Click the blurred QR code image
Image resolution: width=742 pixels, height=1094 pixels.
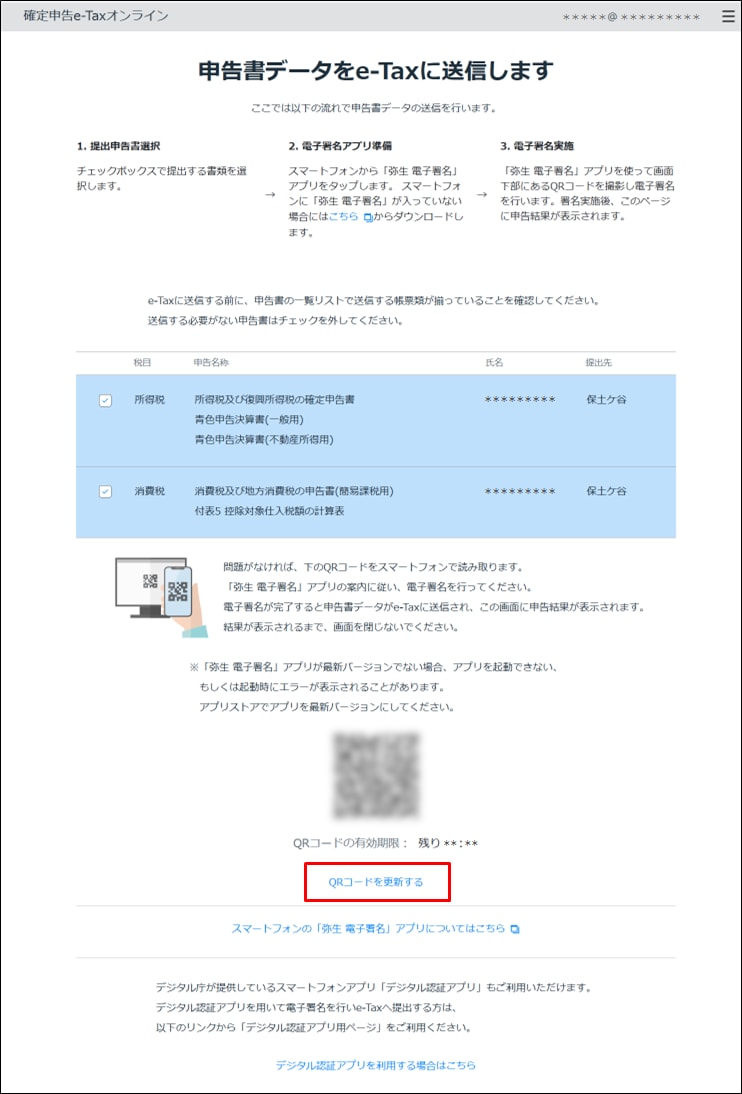pyautogui.click(x=376, y=776)
